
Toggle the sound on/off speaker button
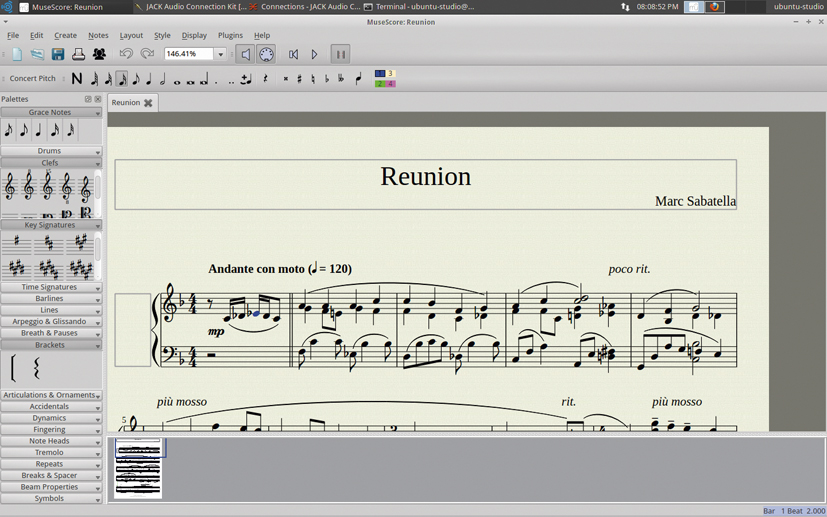(245, 54)
